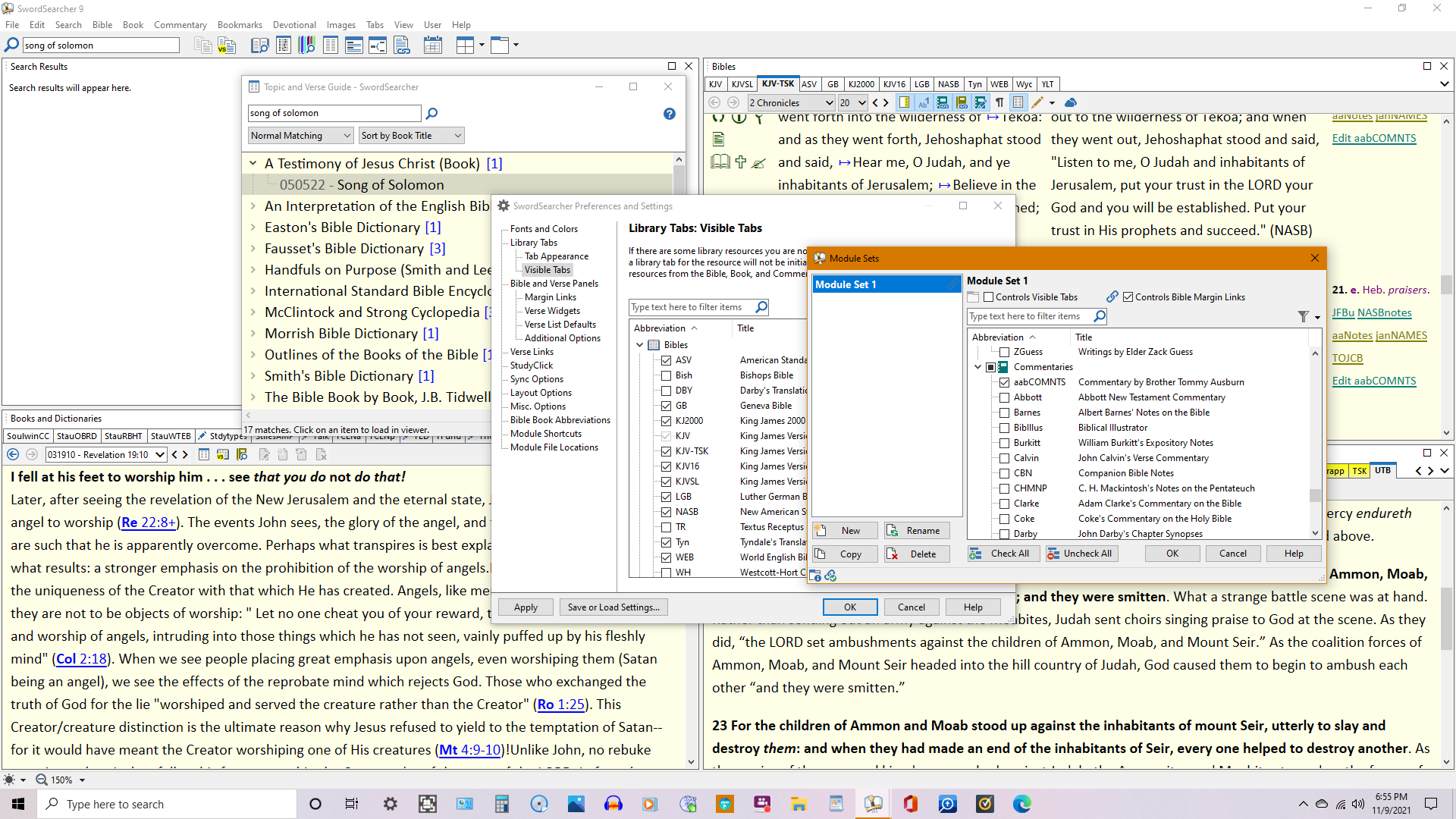Switch to the StauOBRD book tab
This screenshot has width=1456, height=819.
(x=77, y=436)
